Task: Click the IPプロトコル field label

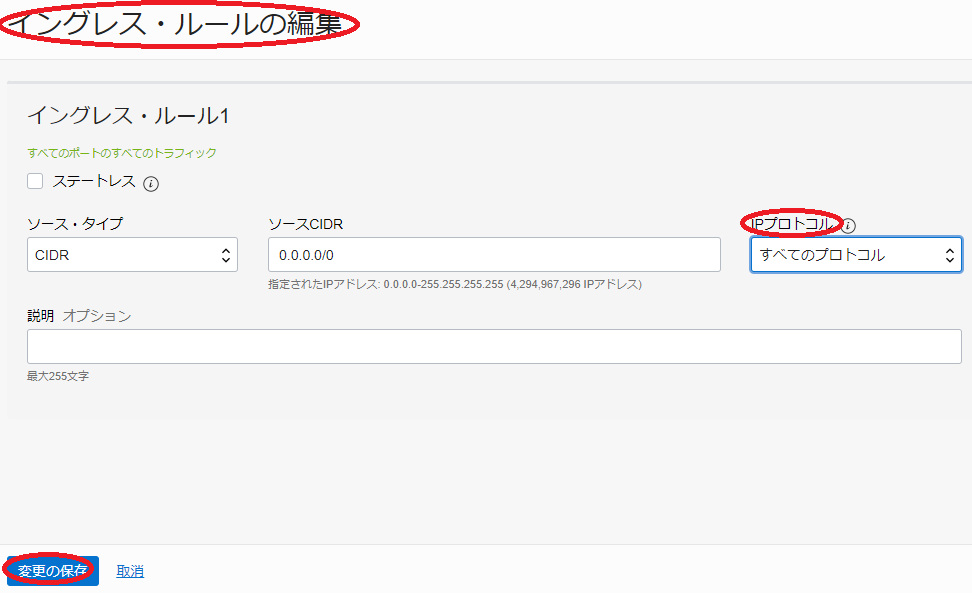Action: (791, 224)
